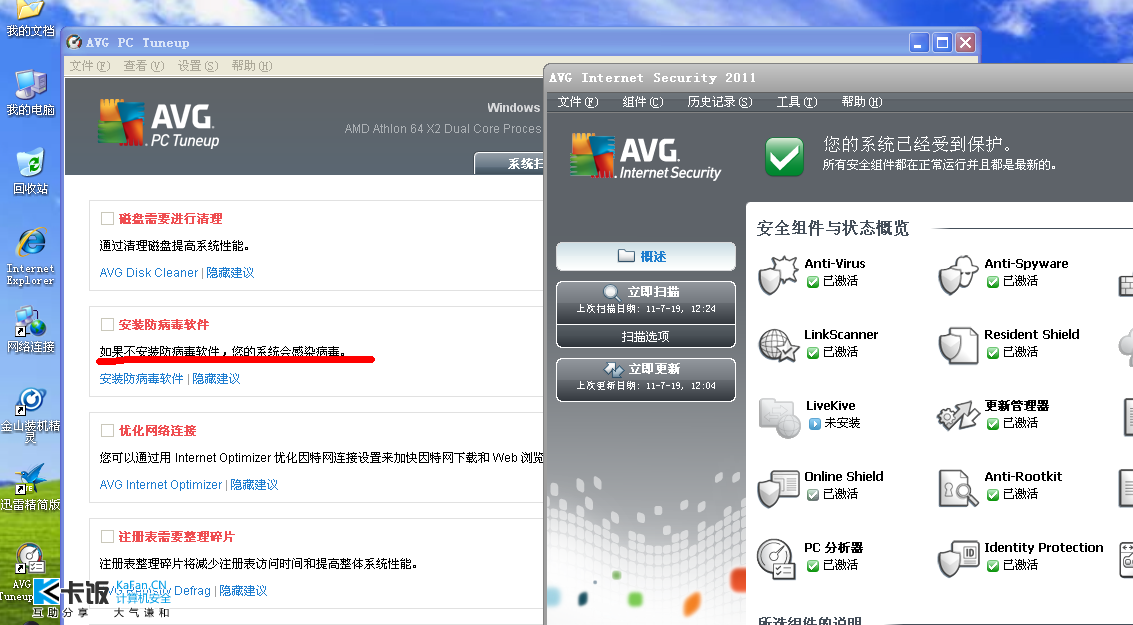This screenshot has width=1133, height=625.
Task: Open 我的文档 desktop icon
Action: (30, 19)
